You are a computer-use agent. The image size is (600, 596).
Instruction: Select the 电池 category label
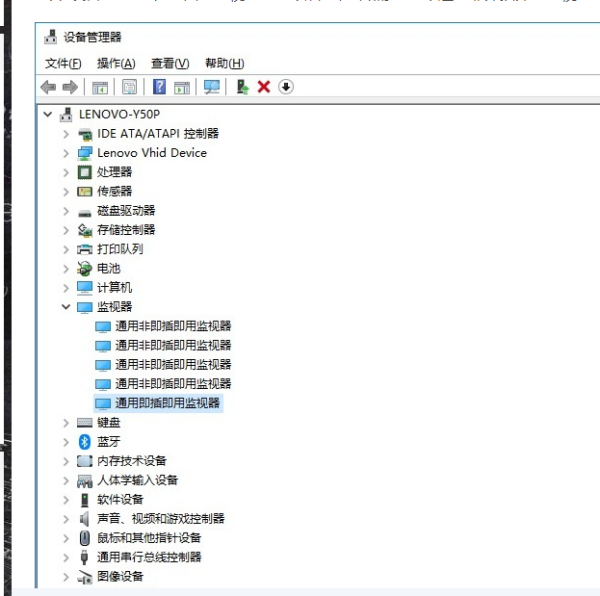tap(109, 268)
